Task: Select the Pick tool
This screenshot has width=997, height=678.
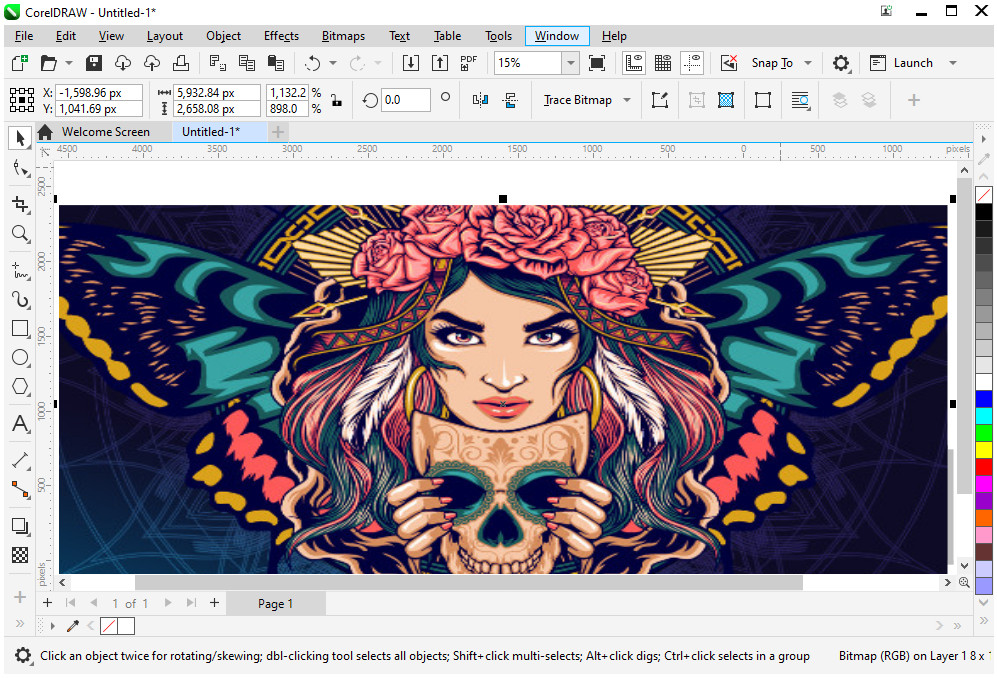Action: click(x=20, y=138)
